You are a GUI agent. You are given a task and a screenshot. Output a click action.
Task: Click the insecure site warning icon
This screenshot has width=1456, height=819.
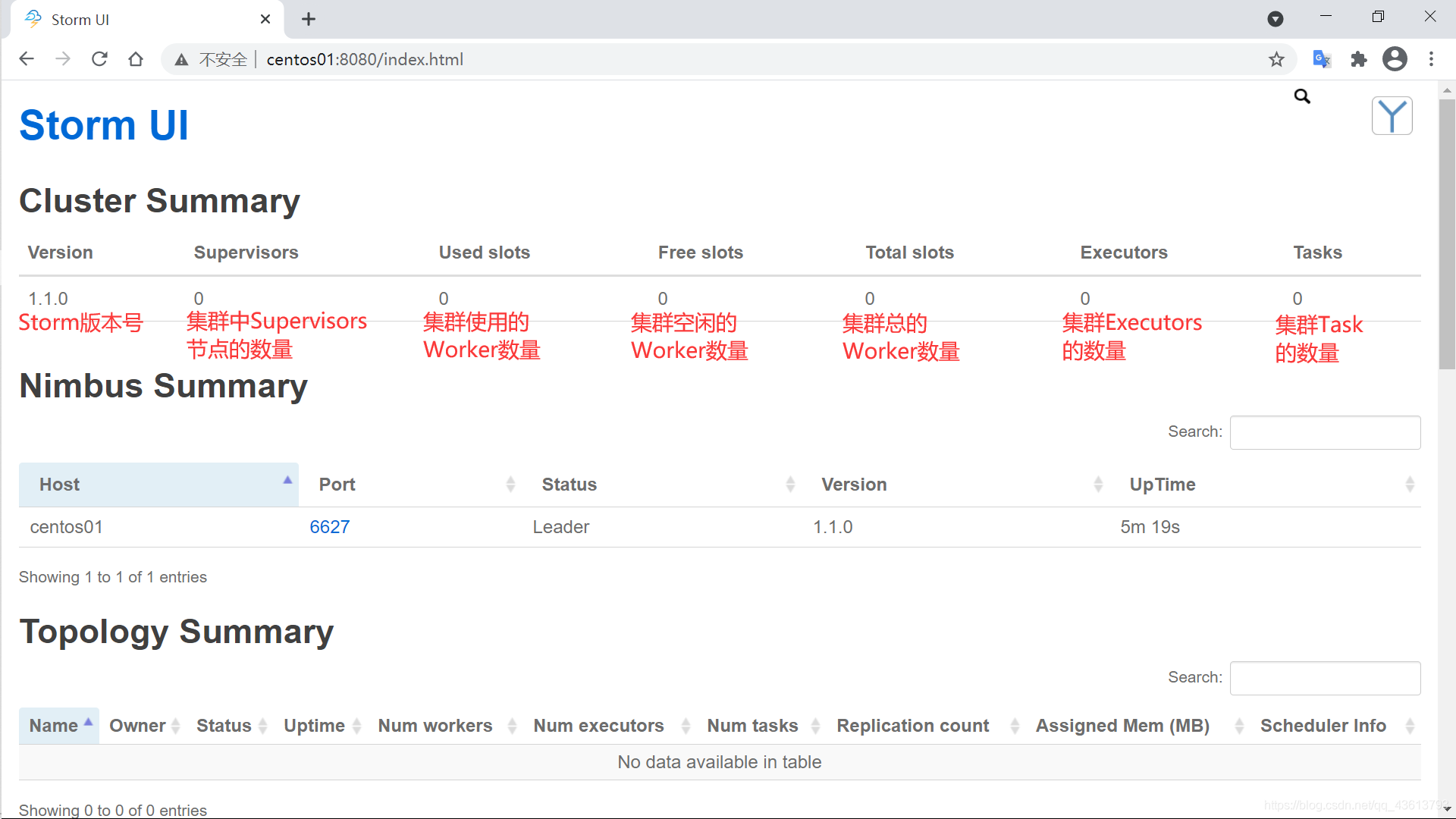point(181,60)
